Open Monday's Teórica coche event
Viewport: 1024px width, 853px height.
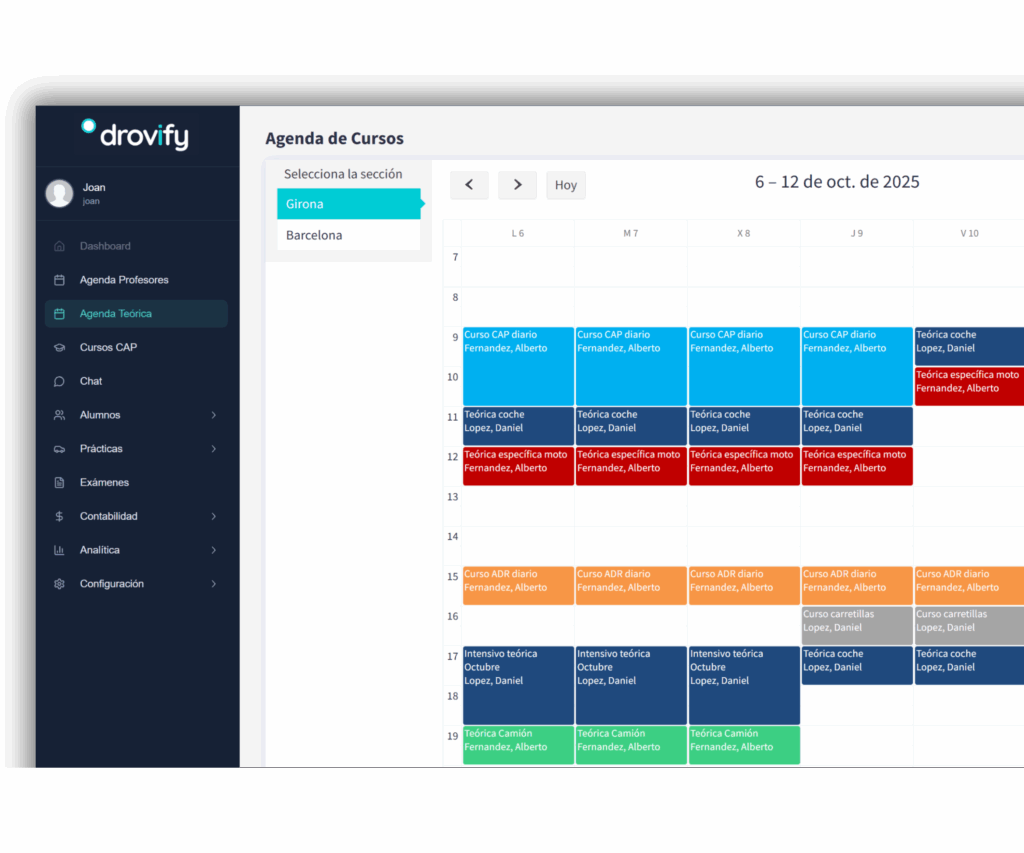coord(519,426)
